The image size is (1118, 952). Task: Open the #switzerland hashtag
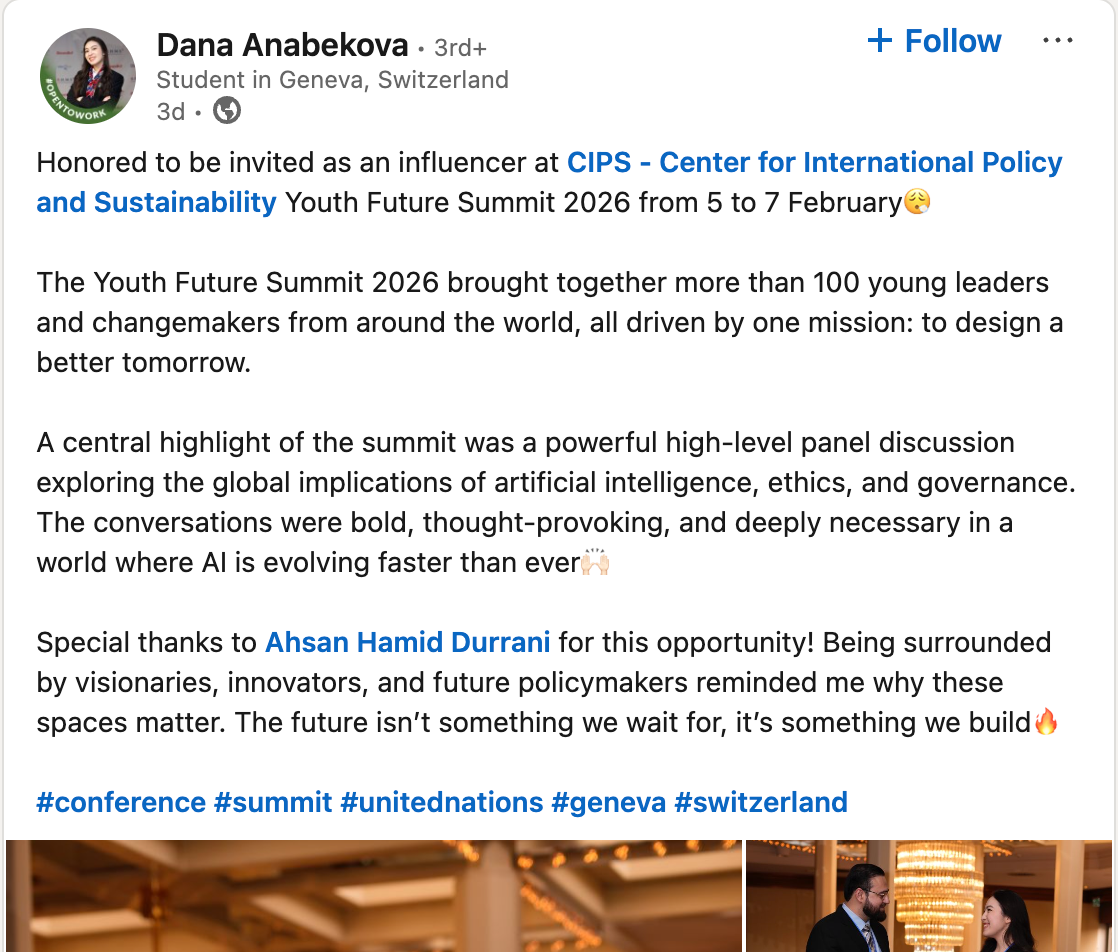(x=761, y=802)
